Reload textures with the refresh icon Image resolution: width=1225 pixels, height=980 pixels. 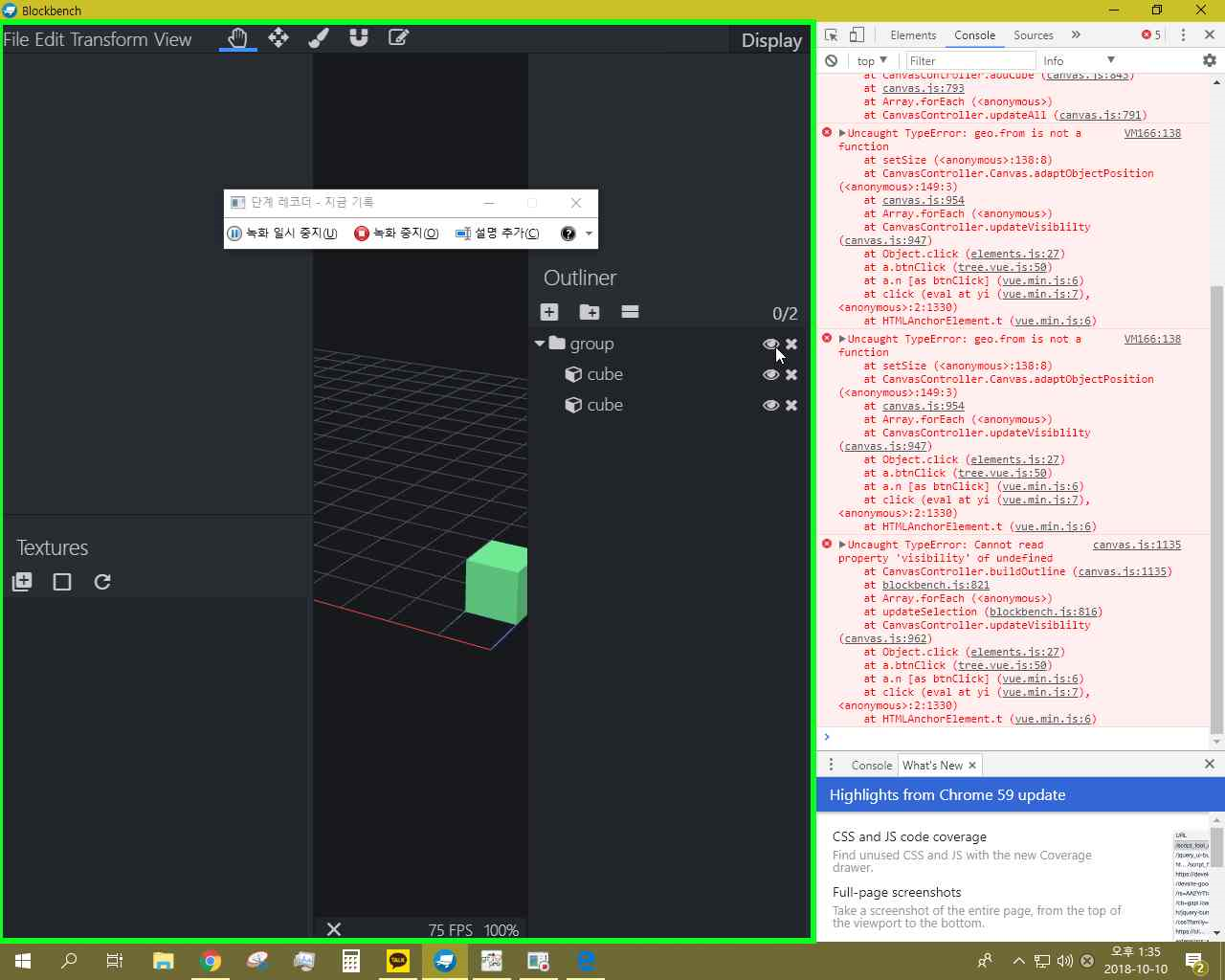coord(101,581)
